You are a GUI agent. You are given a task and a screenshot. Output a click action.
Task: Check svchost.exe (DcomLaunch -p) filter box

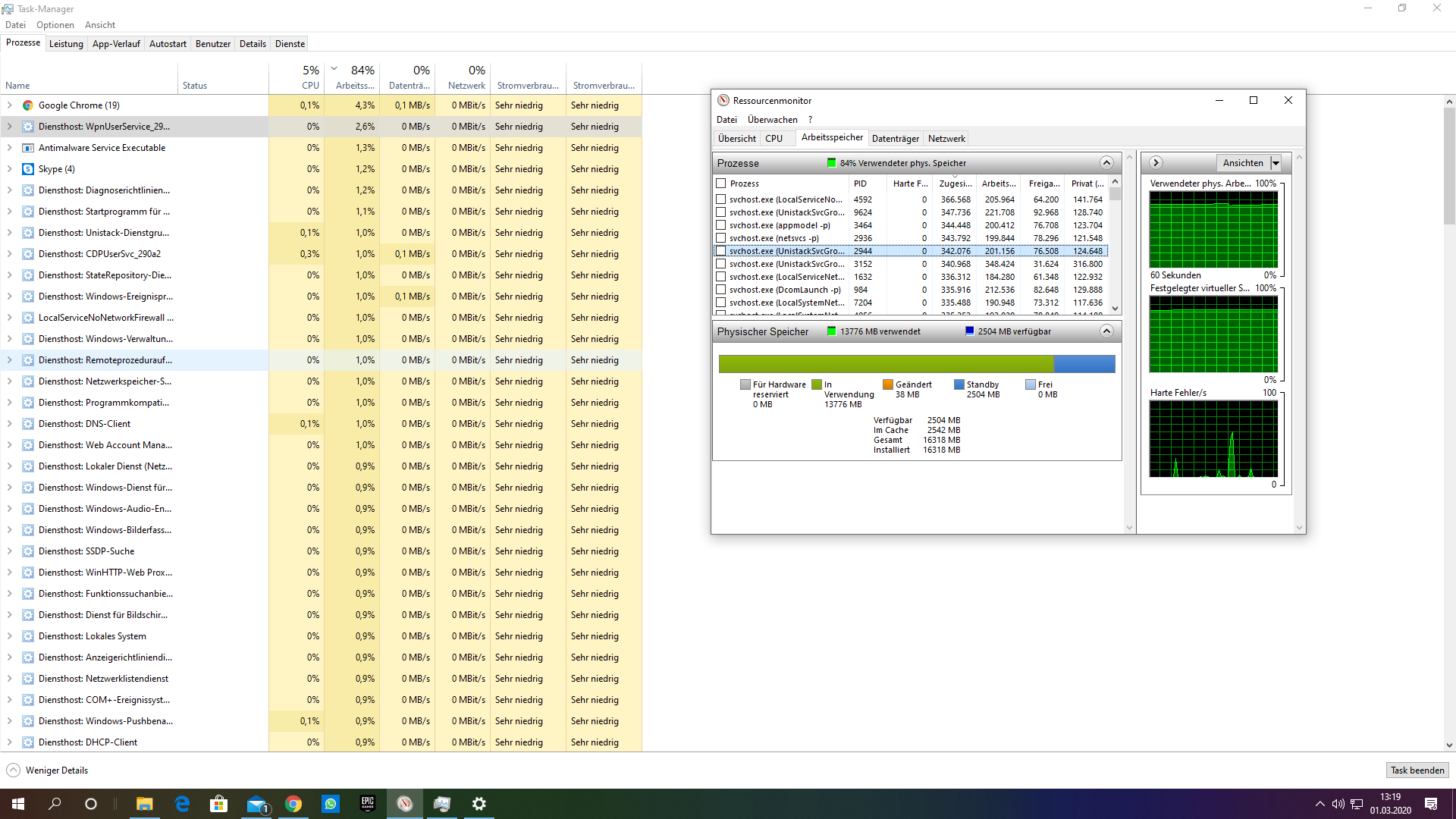pyautogui.click(x=720, y=290)
